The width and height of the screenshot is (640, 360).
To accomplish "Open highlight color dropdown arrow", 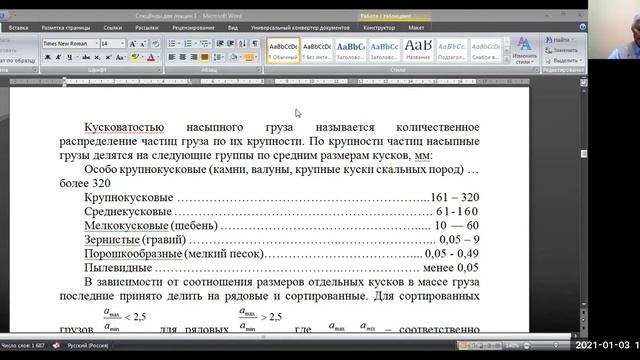I will (142, 58).
